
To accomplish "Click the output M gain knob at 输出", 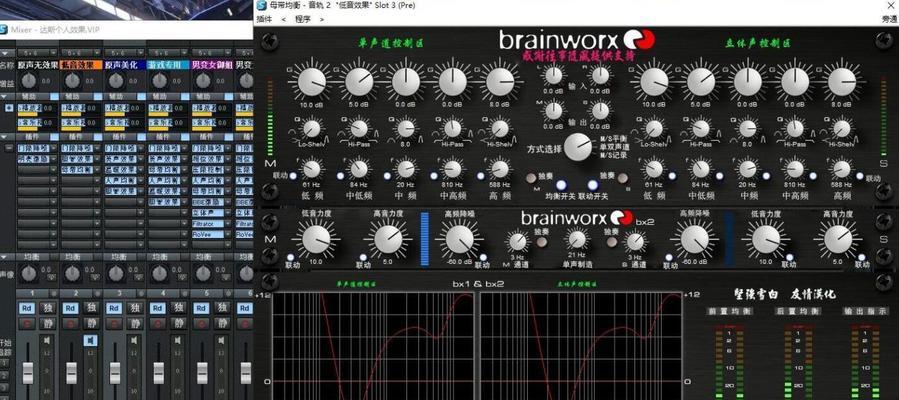I will 553,110.
